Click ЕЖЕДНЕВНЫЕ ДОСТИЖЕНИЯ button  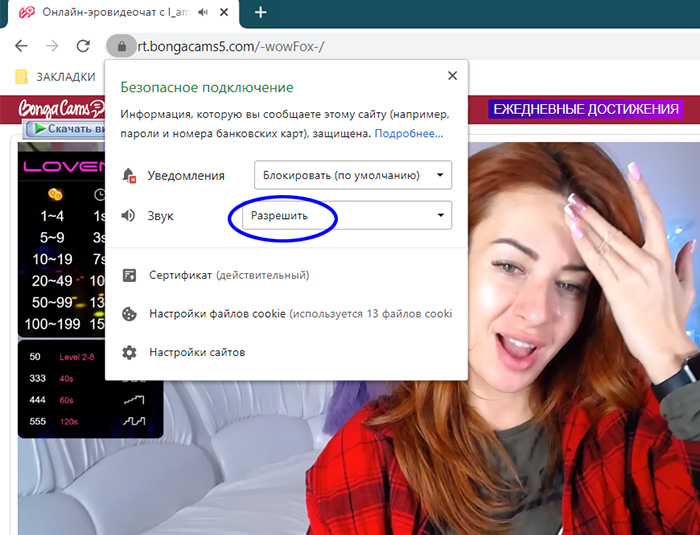(585, 109)
